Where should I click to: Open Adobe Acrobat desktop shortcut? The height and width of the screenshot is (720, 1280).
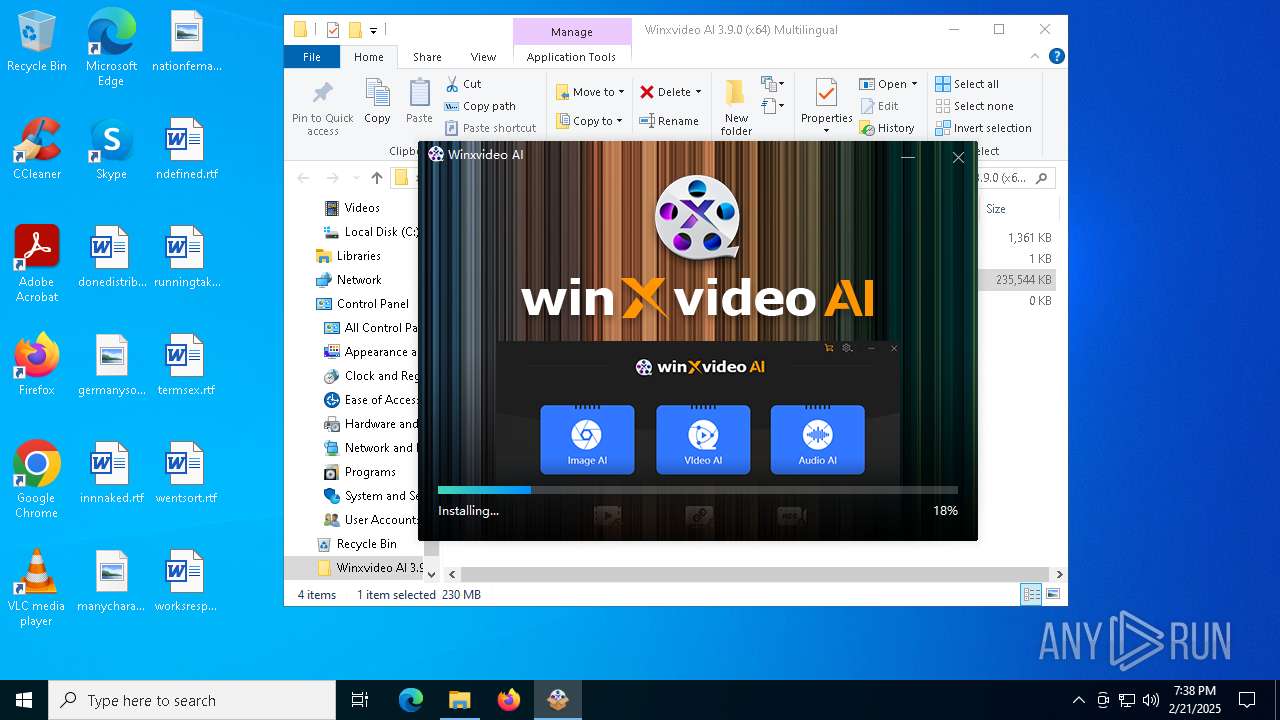point(36,263)
